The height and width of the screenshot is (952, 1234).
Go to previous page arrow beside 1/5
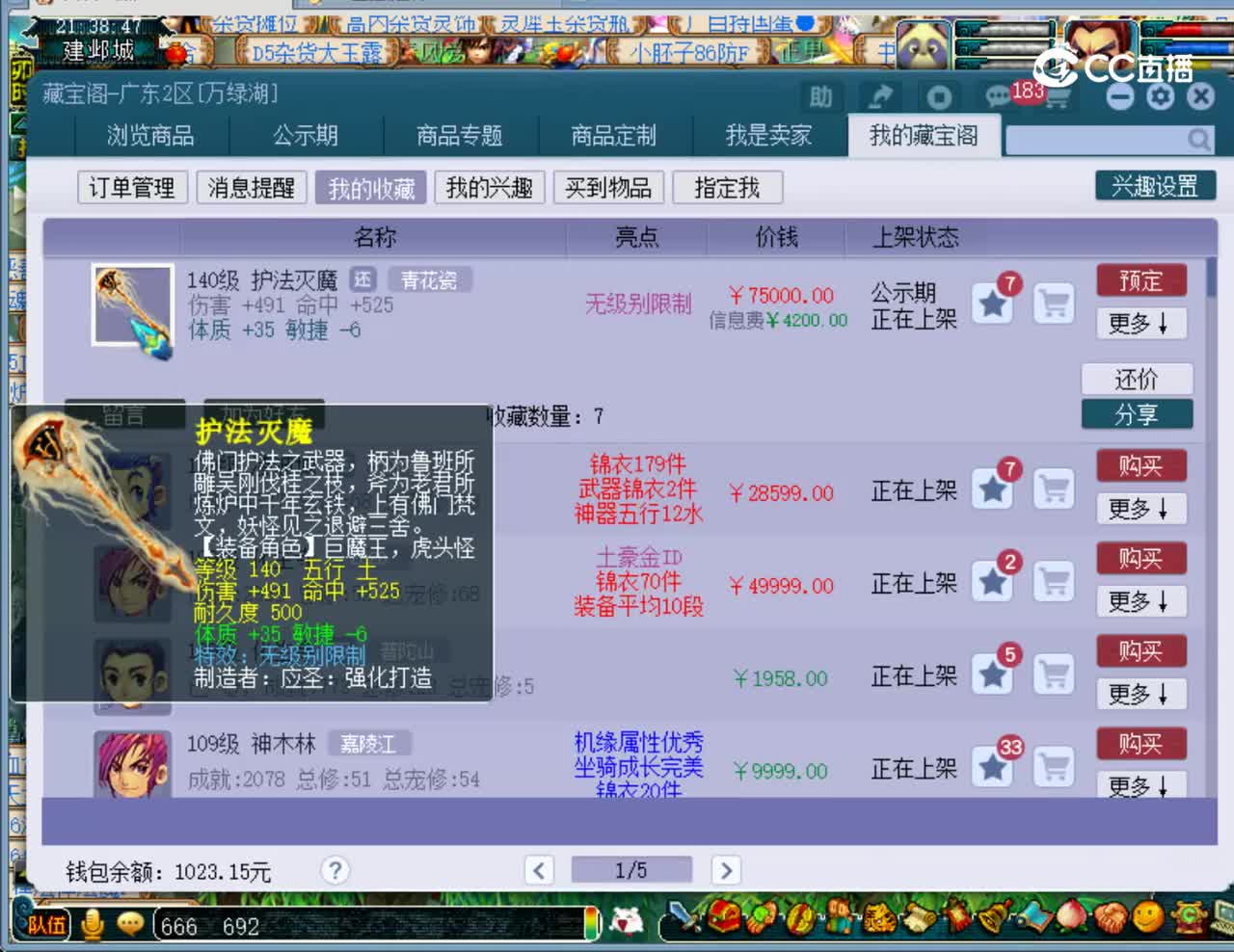[539, 870]
